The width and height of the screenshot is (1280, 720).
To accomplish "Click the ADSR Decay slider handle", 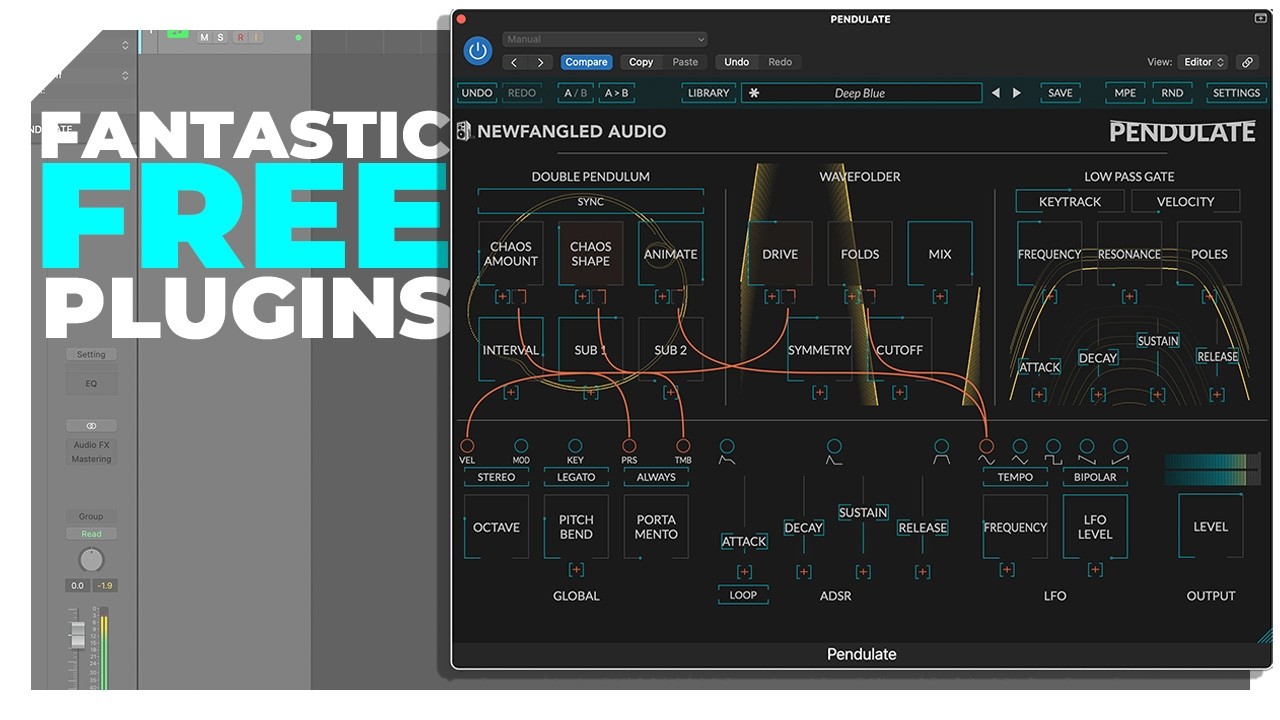I will 803,528.
